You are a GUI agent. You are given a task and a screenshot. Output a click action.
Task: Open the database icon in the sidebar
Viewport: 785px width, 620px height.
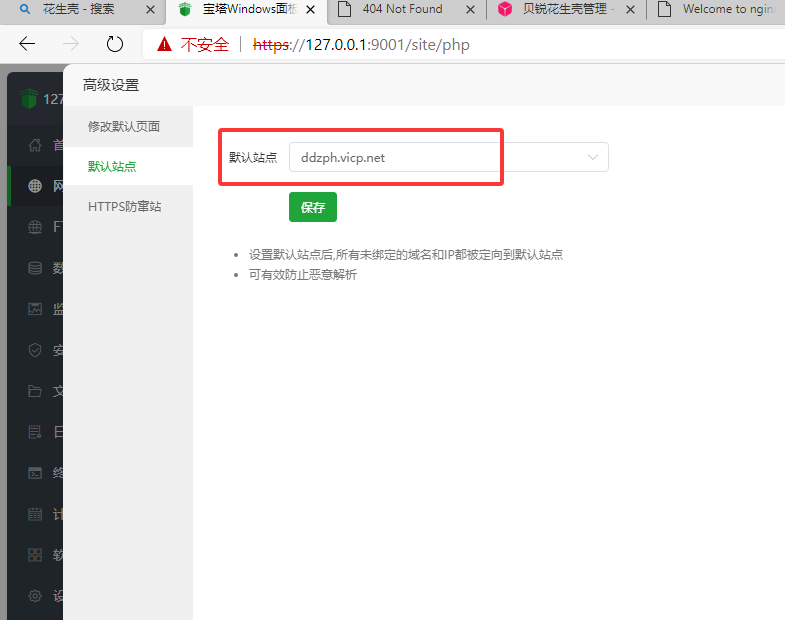click(35, 268)
